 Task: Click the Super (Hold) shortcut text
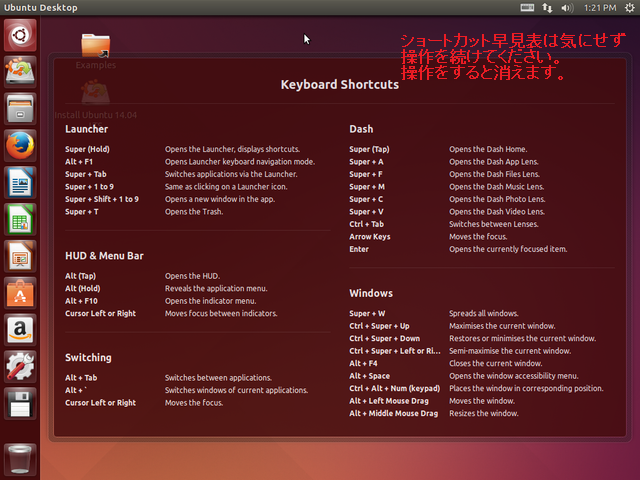[x=87, y=149]
